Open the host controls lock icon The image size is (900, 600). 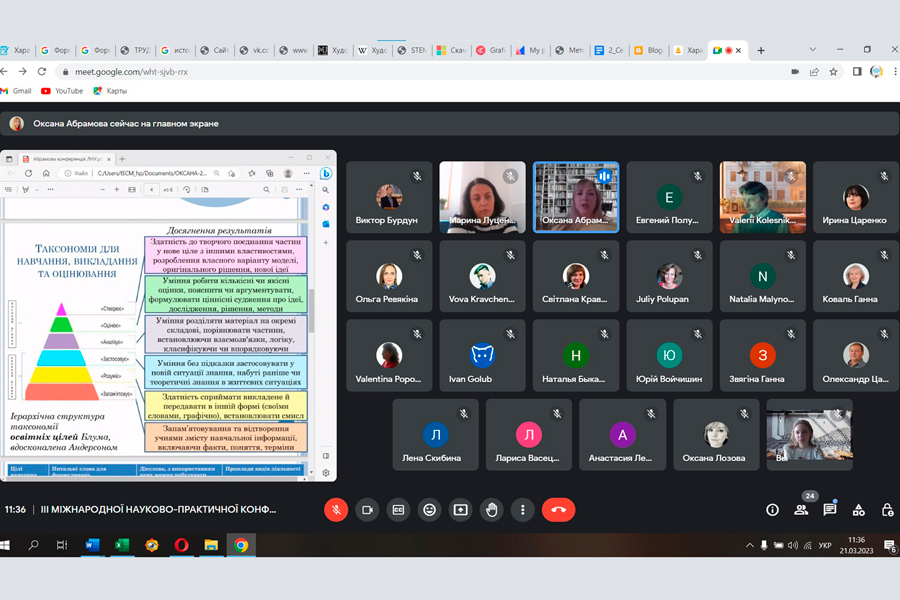[887, 510]
